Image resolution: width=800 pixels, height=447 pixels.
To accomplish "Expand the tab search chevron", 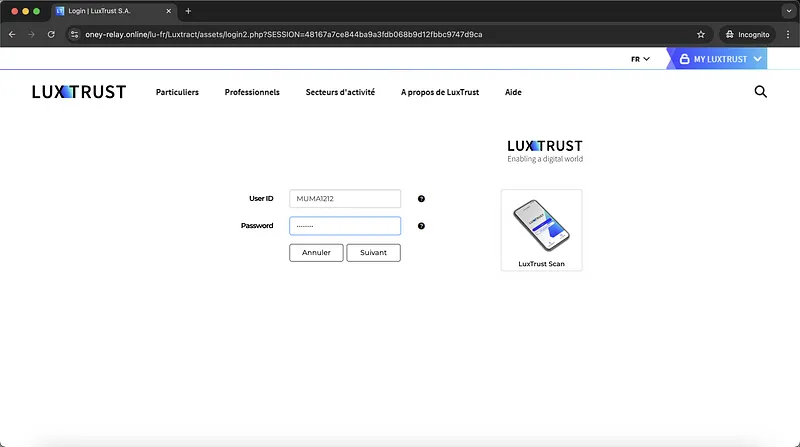I will 789,11.
